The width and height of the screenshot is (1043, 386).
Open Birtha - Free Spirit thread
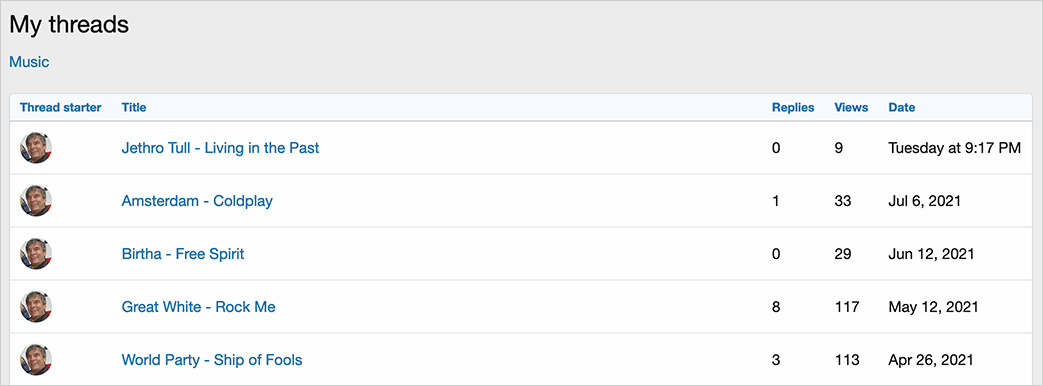(x=183, y=254)
